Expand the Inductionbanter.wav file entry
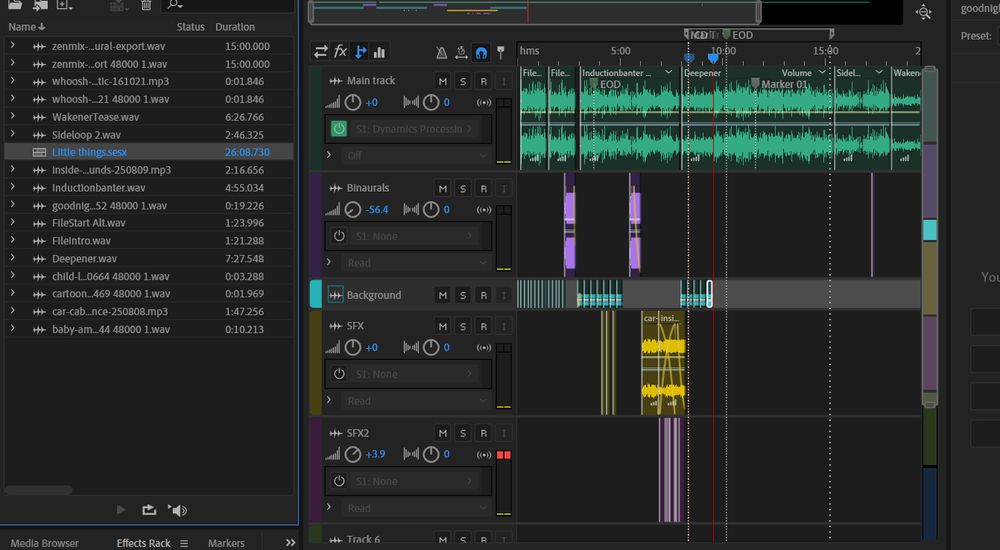Viewport: 1000px width, 550px height. [x=12, y=188]
